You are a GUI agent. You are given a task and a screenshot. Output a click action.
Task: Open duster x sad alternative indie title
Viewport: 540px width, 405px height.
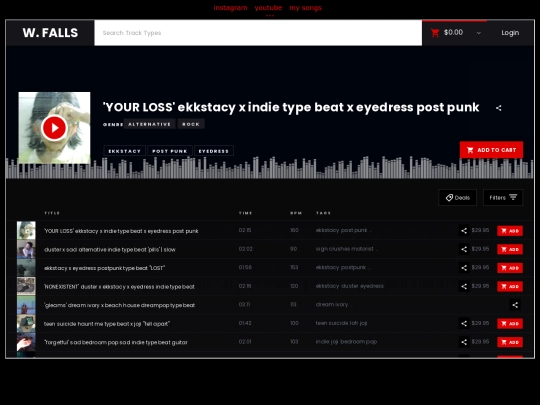pyautogui.click(x=110, y=250)
